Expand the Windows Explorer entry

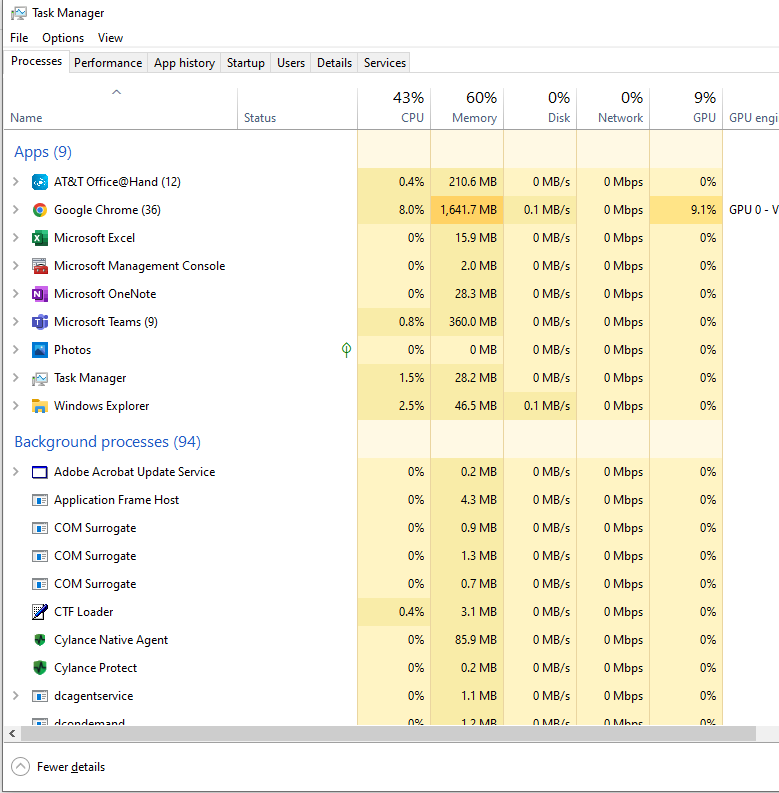tap(16, 406)
